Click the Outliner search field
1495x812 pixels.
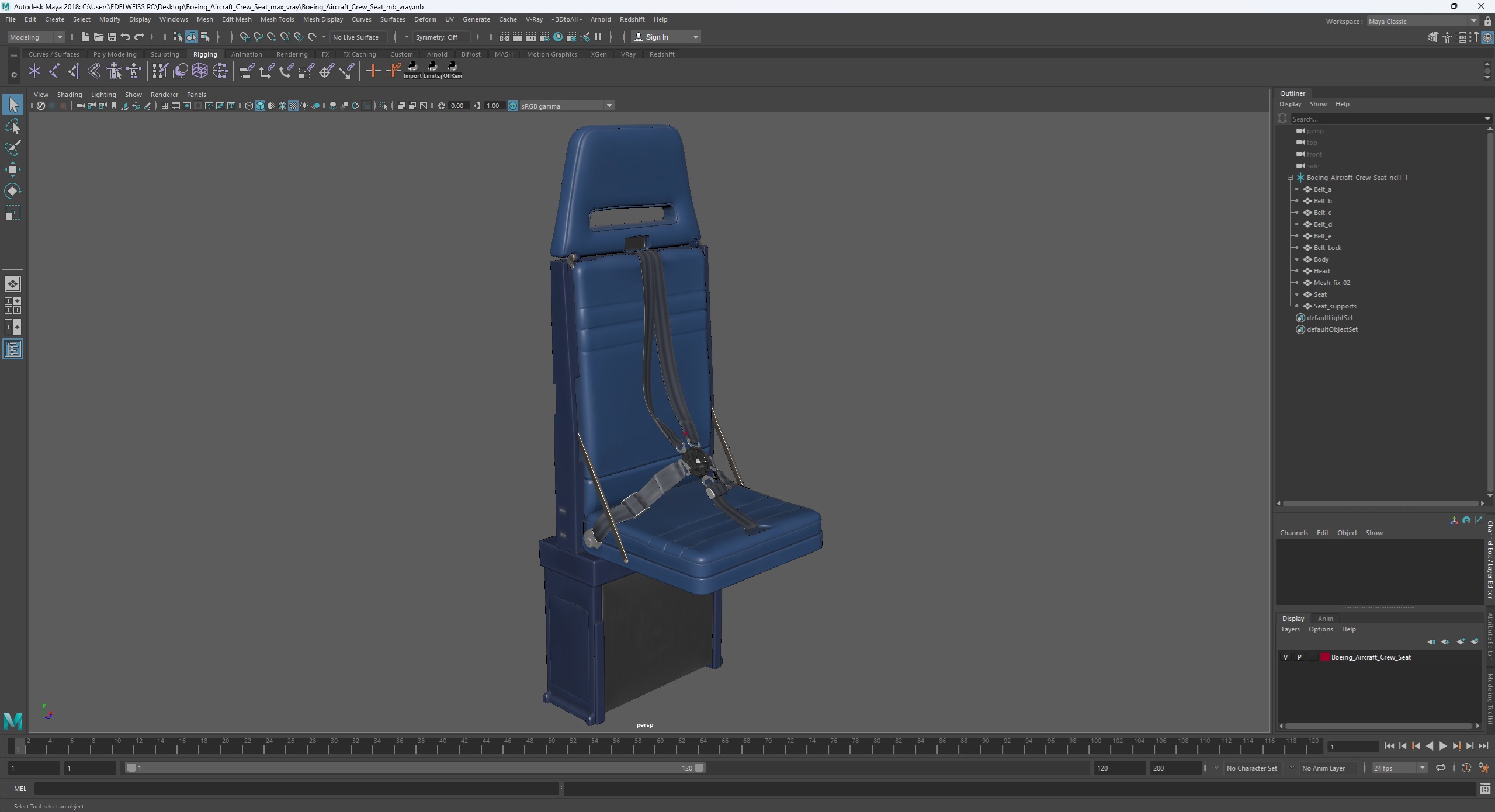coord(1389,119)
